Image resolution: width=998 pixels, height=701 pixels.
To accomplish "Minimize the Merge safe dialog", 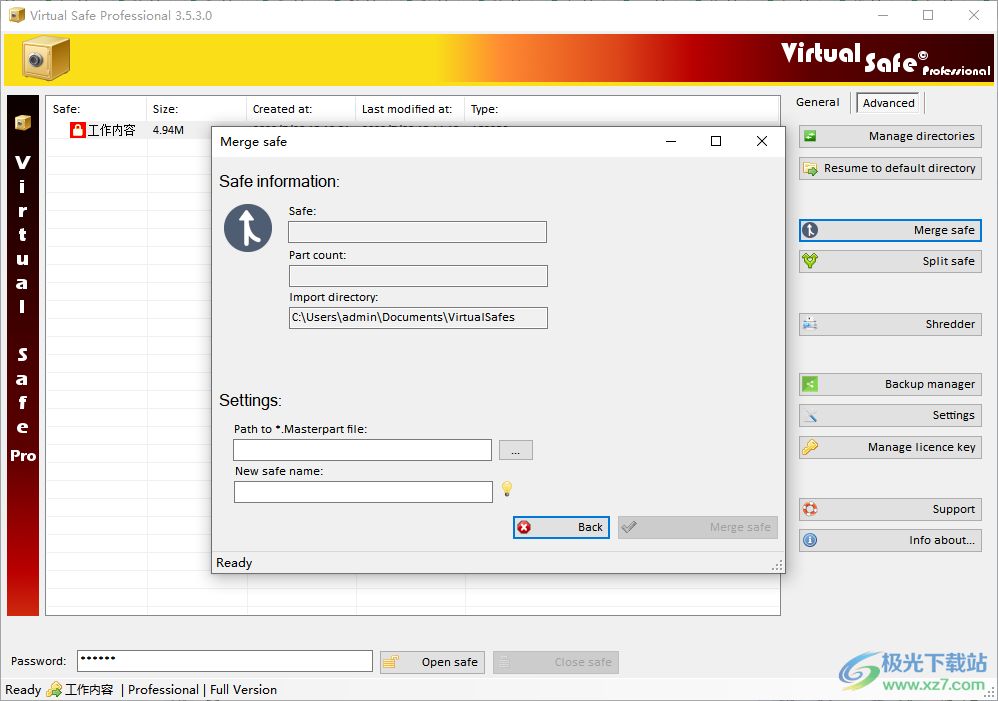I will pos(671,141).
